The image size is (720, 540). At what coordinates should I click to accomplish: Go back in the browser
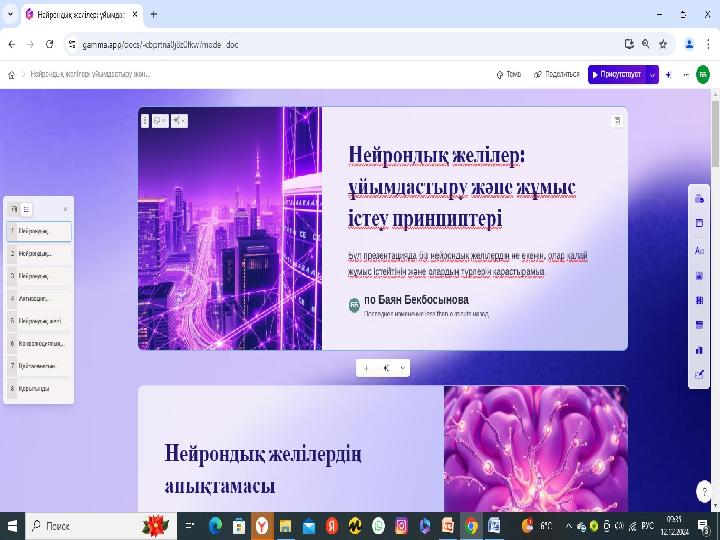12,44
